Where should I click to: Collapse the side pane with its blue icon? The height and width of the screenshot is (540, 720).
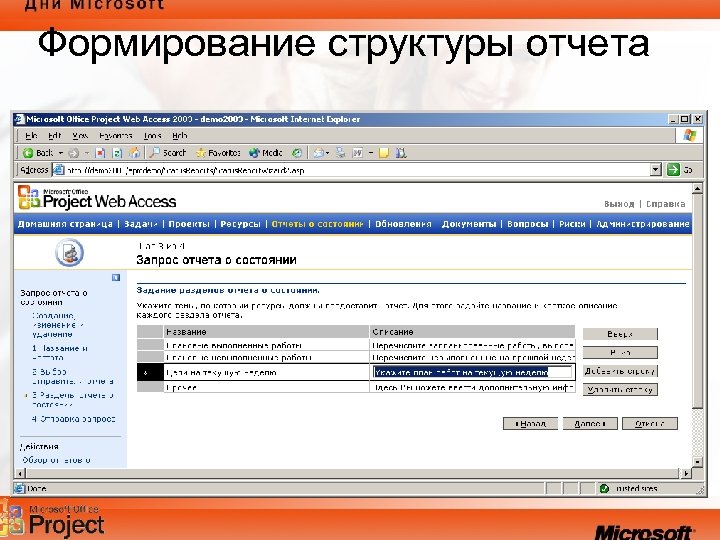coord(116,277)
